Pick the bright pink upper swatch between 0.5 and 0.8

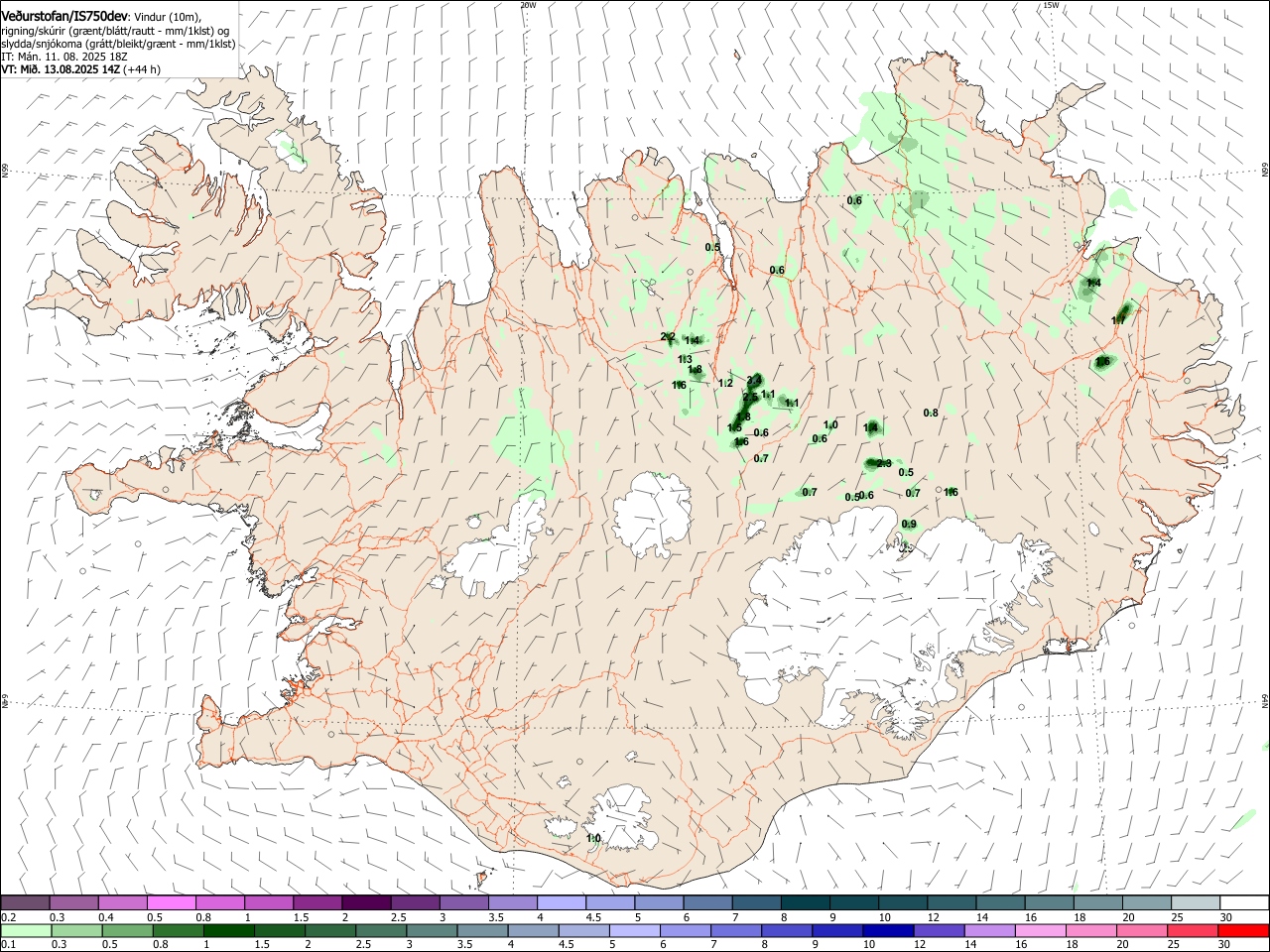point(172,903)
